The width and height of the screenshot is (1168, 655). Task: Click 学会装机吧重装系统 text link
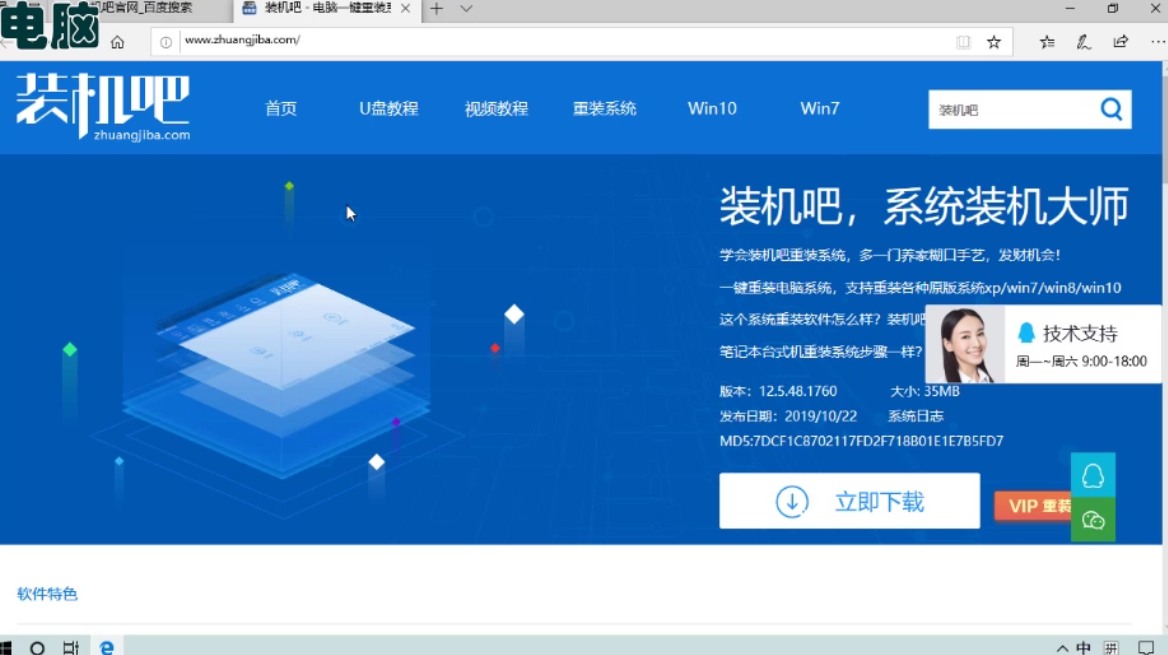click(x=889, y=255)
